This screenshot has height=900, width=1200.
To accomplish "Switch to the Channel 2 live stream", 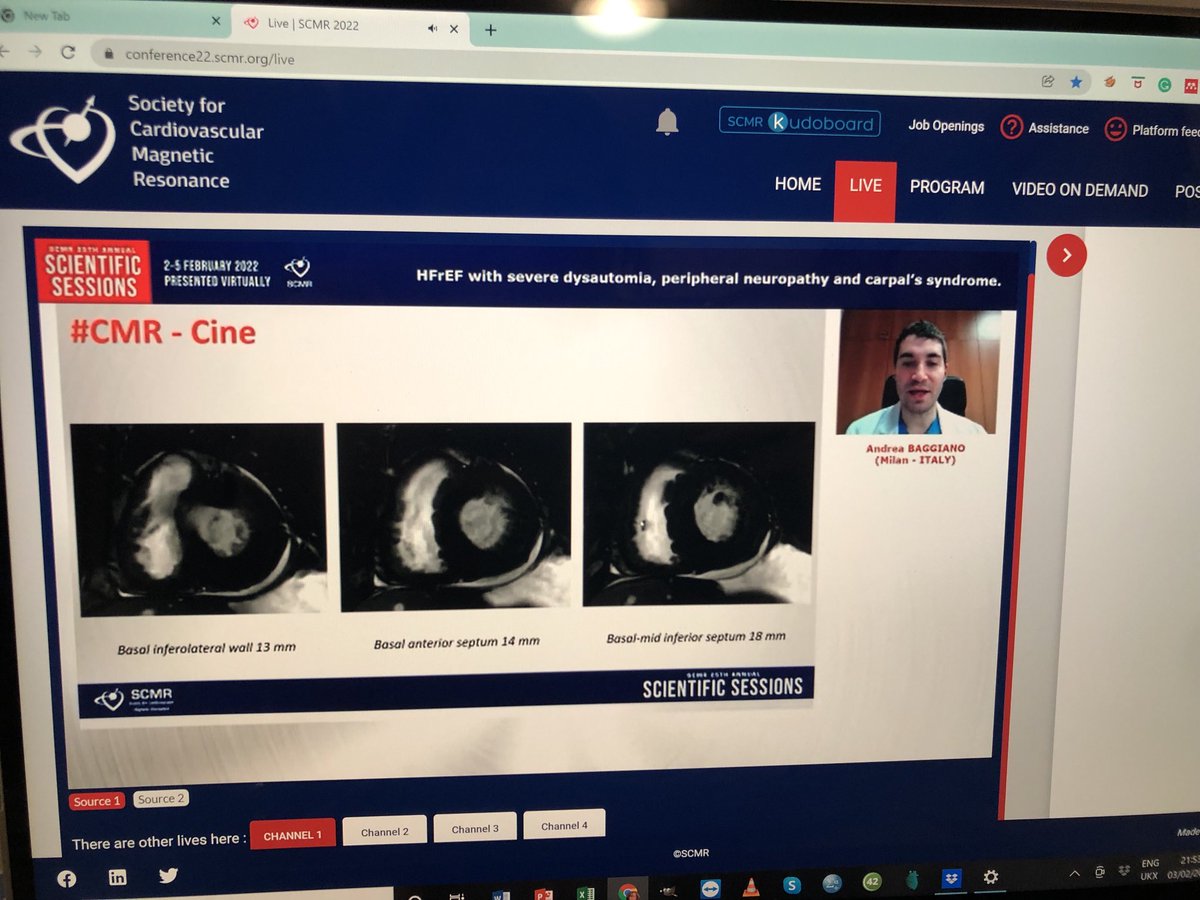I will click(x=384, y=831).
